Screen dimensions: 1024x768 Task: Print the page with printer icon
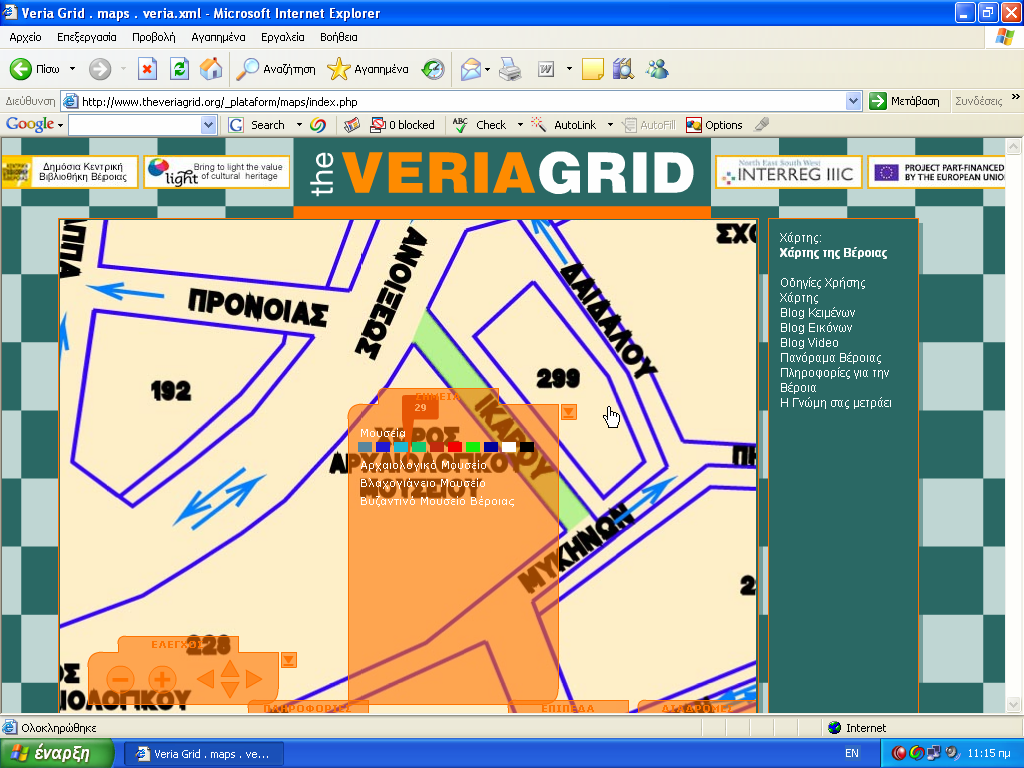(x=510, y=69)
